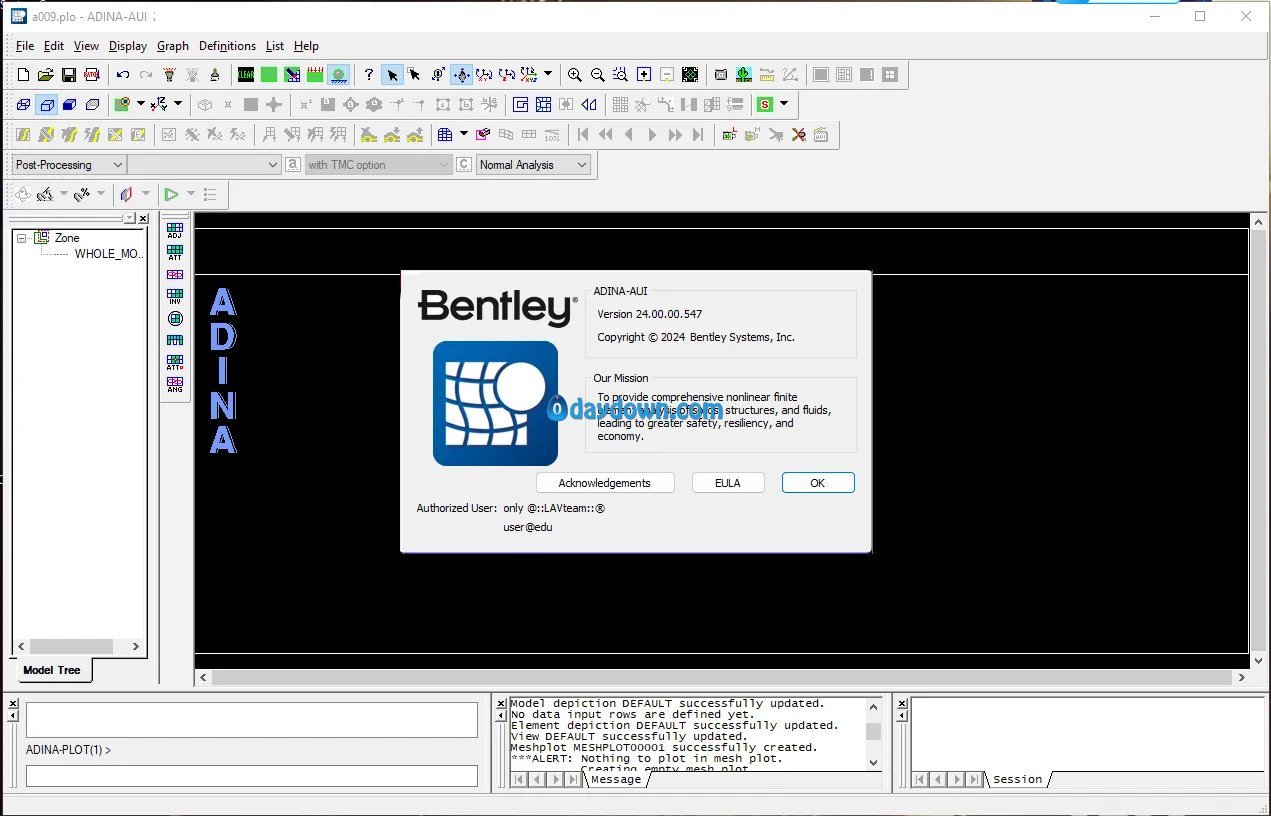Open dropdown arrow beside green run triangle
This screenshot has width=1271, height=816.
point(191,194)
